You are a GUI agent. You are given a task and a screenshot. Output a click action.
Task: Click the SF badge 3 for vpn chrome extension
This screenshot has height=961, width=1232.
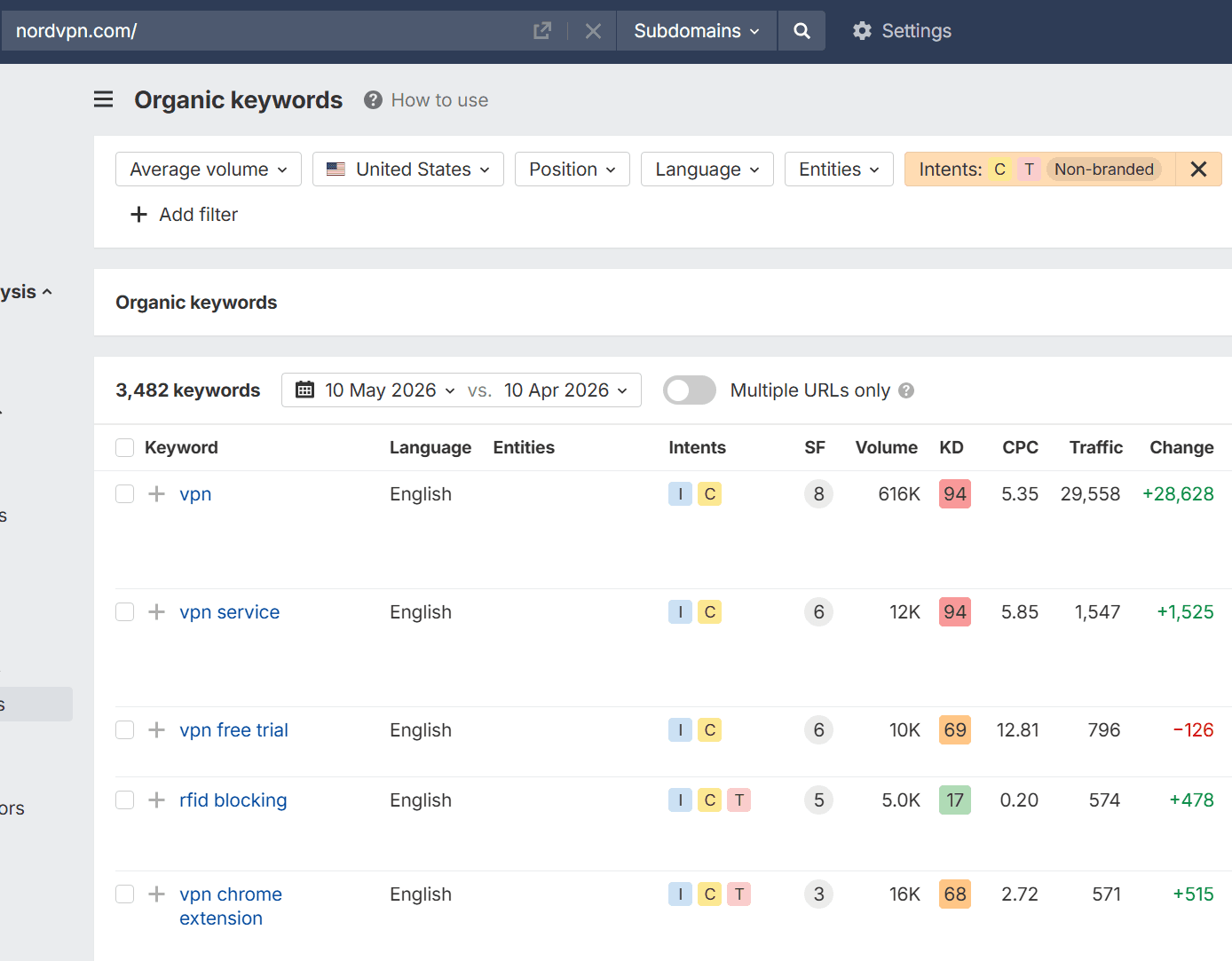click(x=818, y=894)
